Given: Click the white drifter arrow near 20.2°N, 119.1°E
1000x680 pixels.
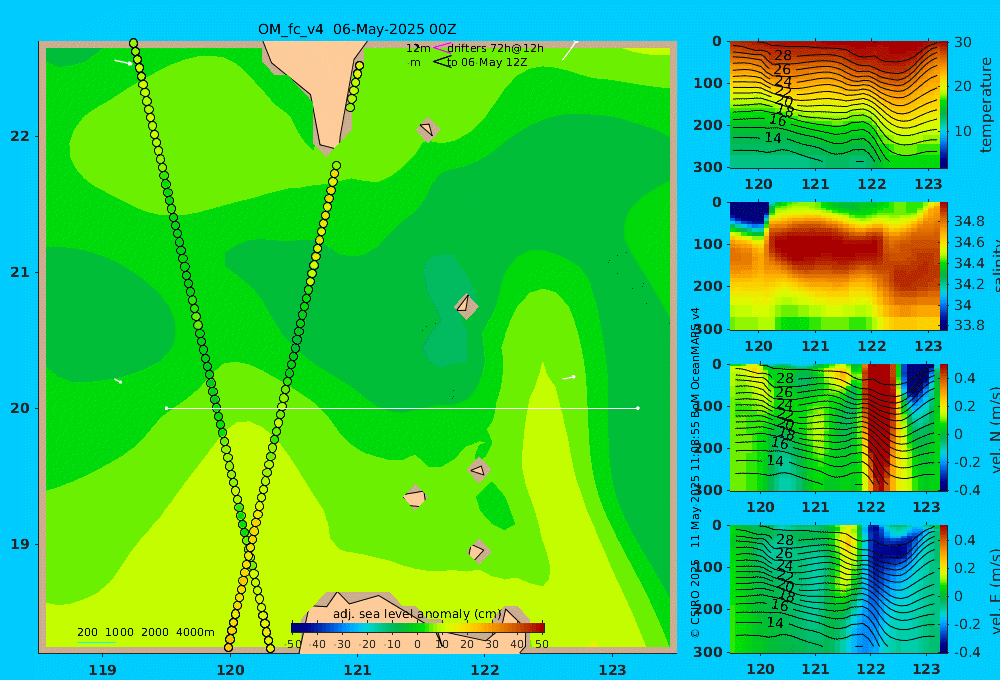Looking at the screenshot, I should click(118, 381).
